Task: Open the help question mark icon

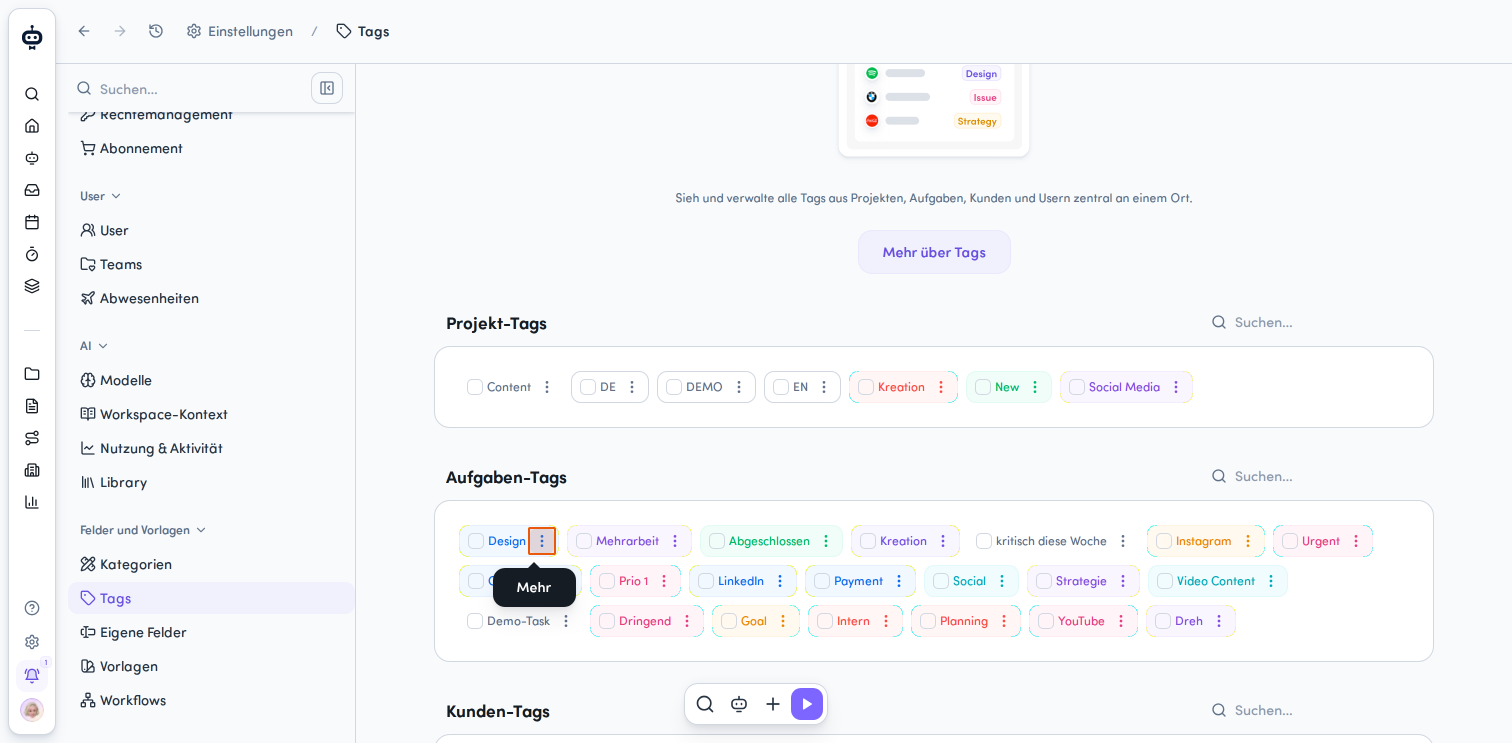Action: click(x=32, y=608)
